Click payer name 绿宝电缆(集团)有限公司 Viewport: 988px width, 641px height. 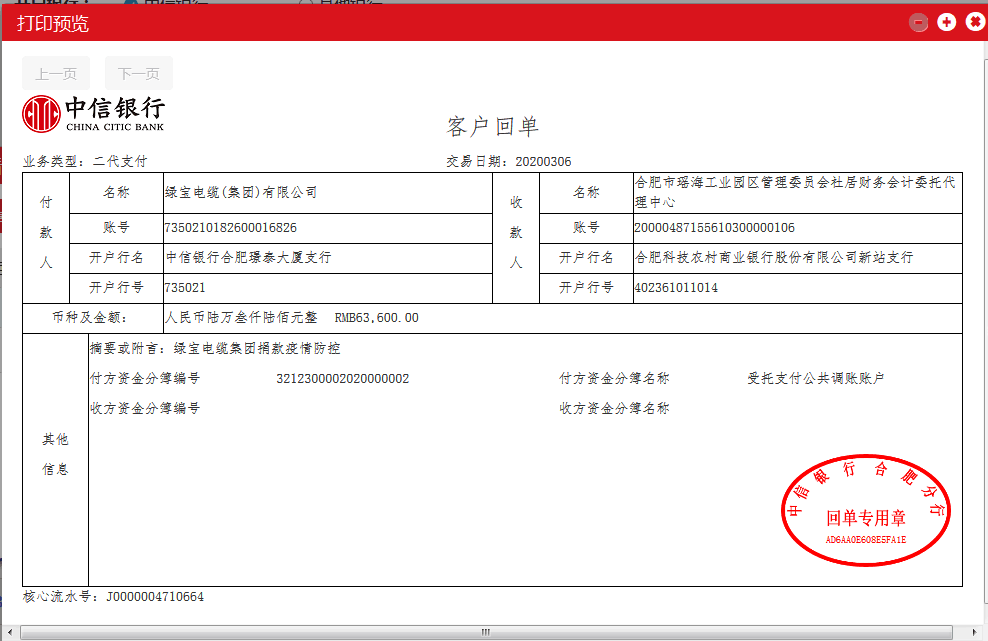pos(241,193)
